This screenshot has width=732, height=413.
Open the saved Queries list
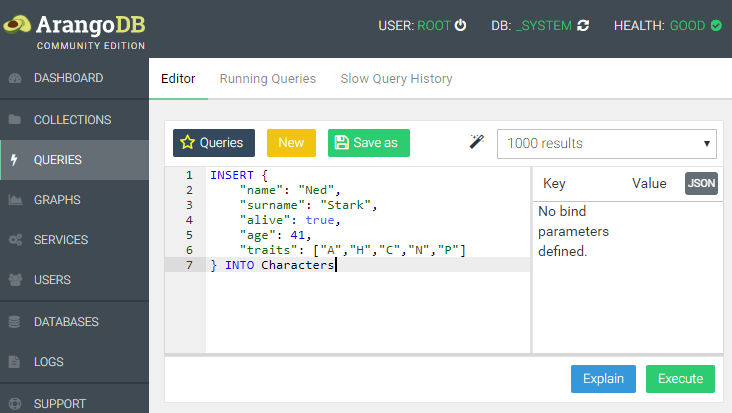(x=214, y=143)
